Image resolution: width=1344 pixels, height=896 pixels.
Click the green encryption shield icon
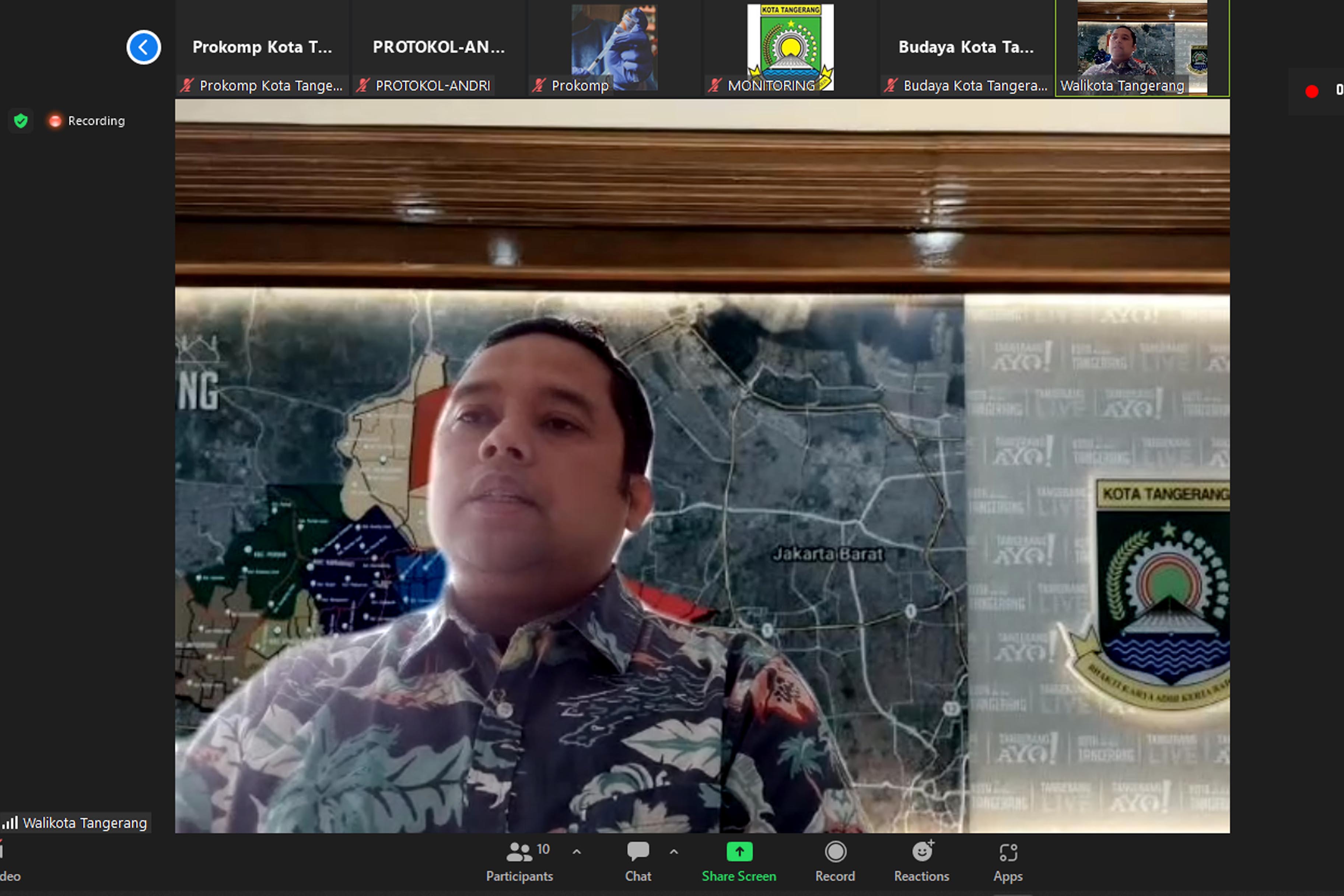[21, 120]
